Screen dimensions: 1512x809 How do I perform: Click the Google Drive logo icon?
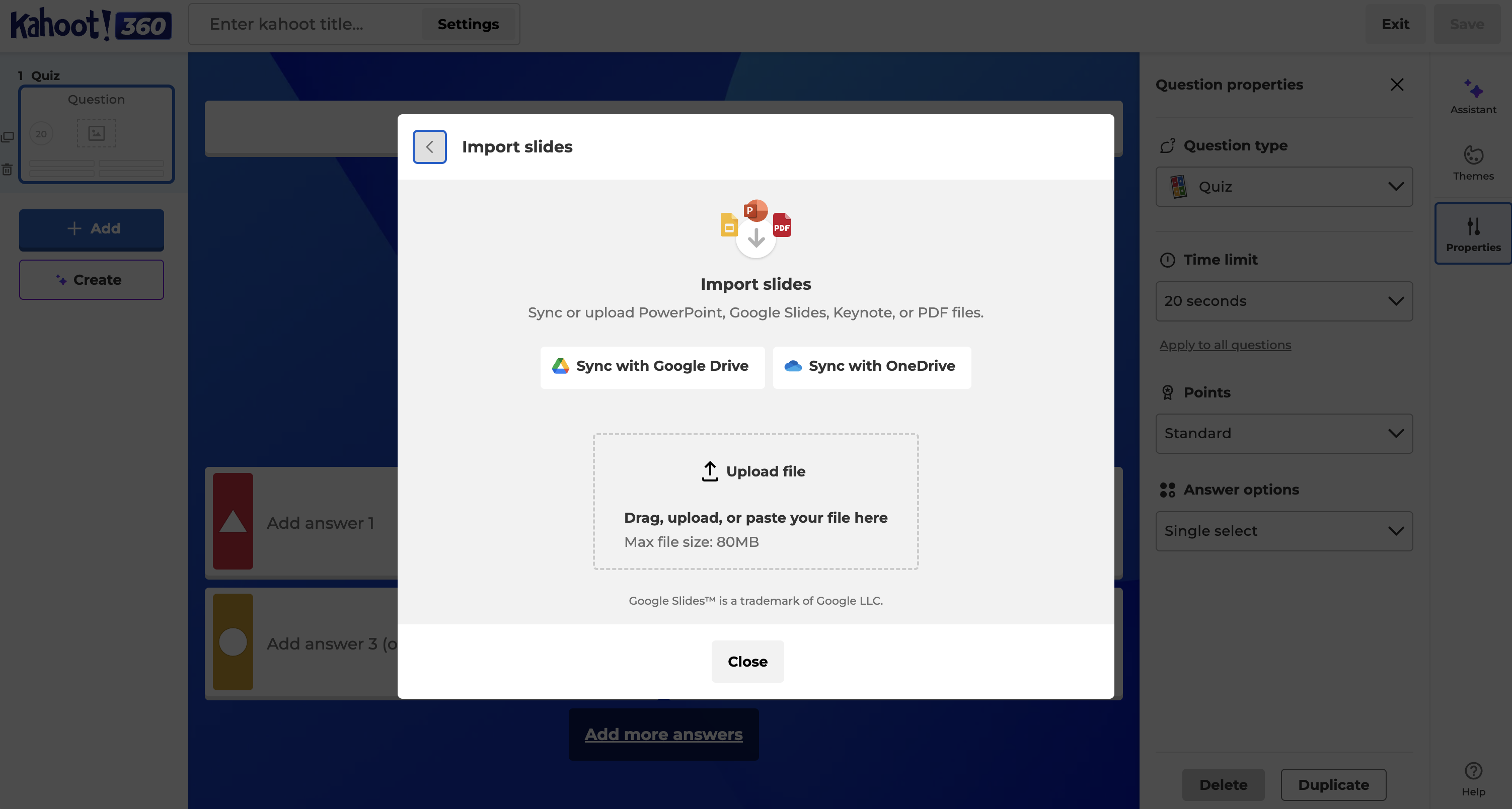point(561,366)
